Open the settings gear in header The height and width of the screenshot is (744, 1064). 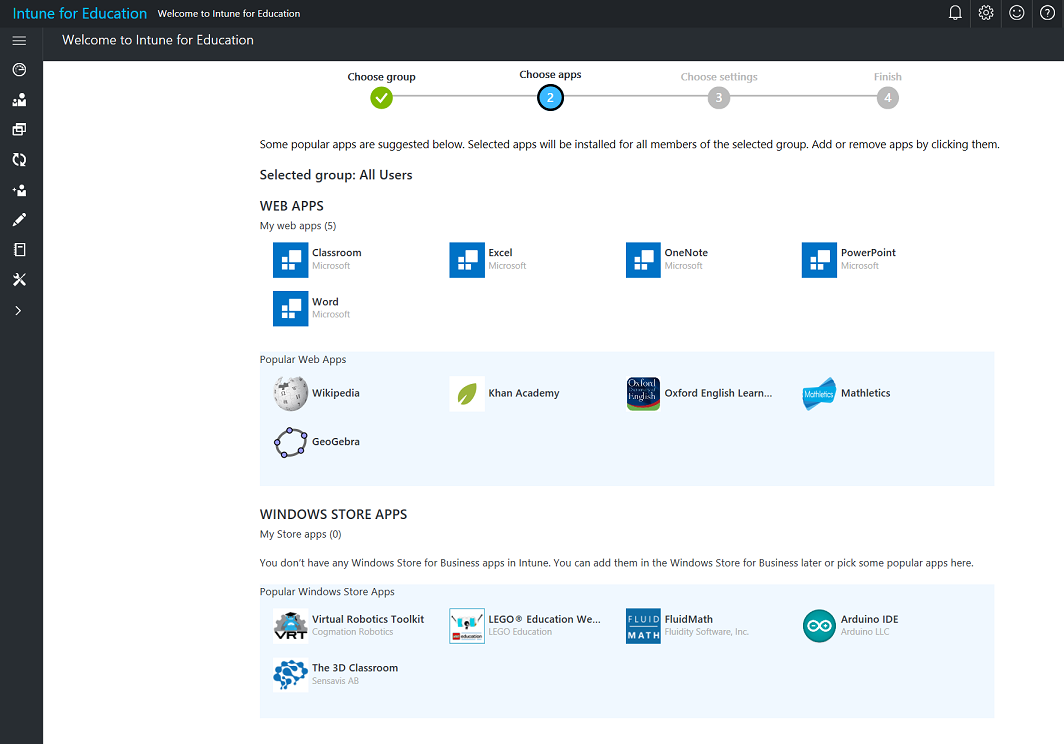point(986,13)
